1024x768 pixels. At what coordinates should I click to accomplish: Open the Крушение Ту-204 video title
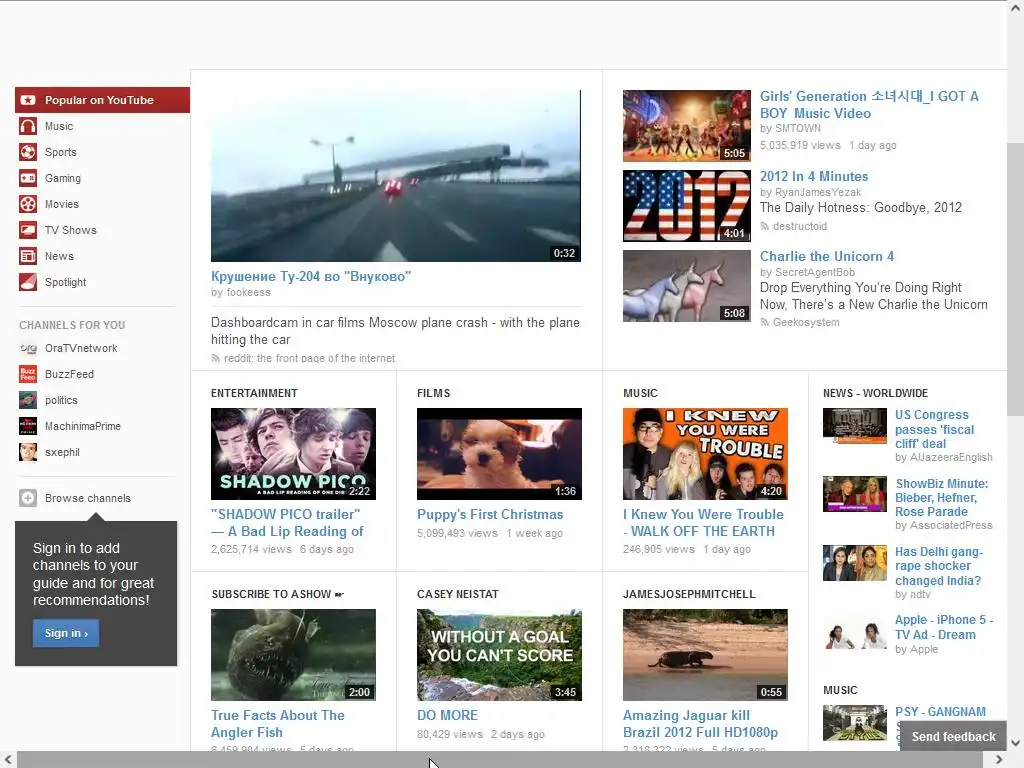(x=311, y=276)
